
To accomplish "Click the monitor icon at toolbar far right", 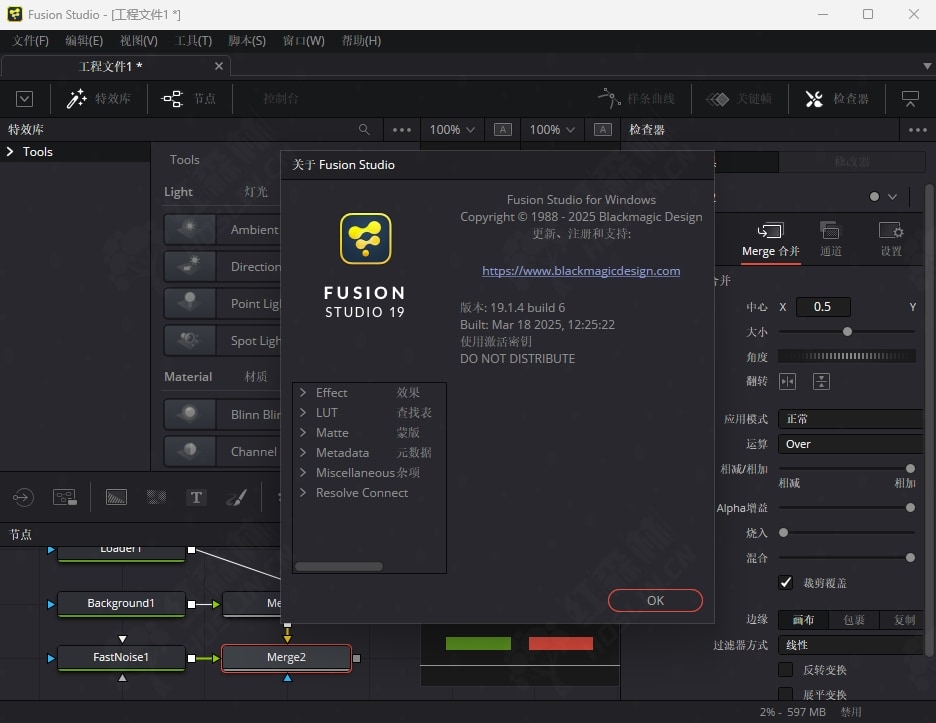I will tap(910, 99).
